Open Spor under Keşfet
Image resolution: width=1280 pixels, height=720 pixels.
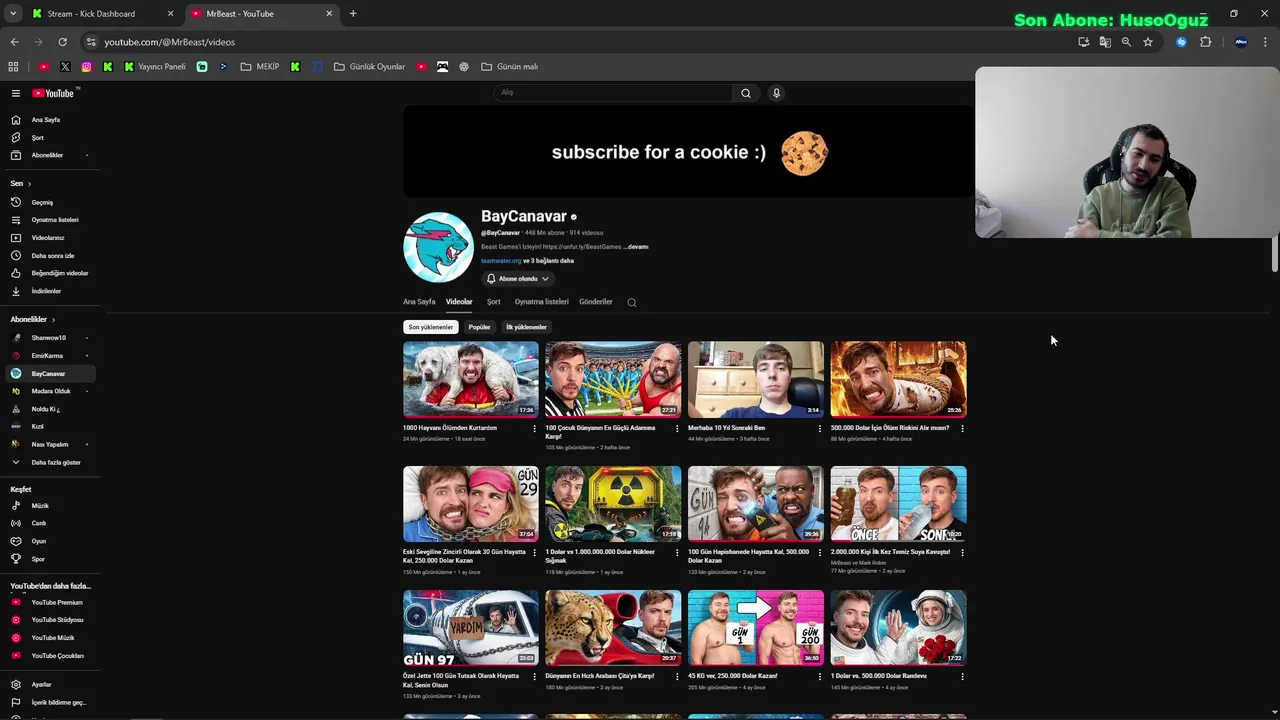(50, 559)
